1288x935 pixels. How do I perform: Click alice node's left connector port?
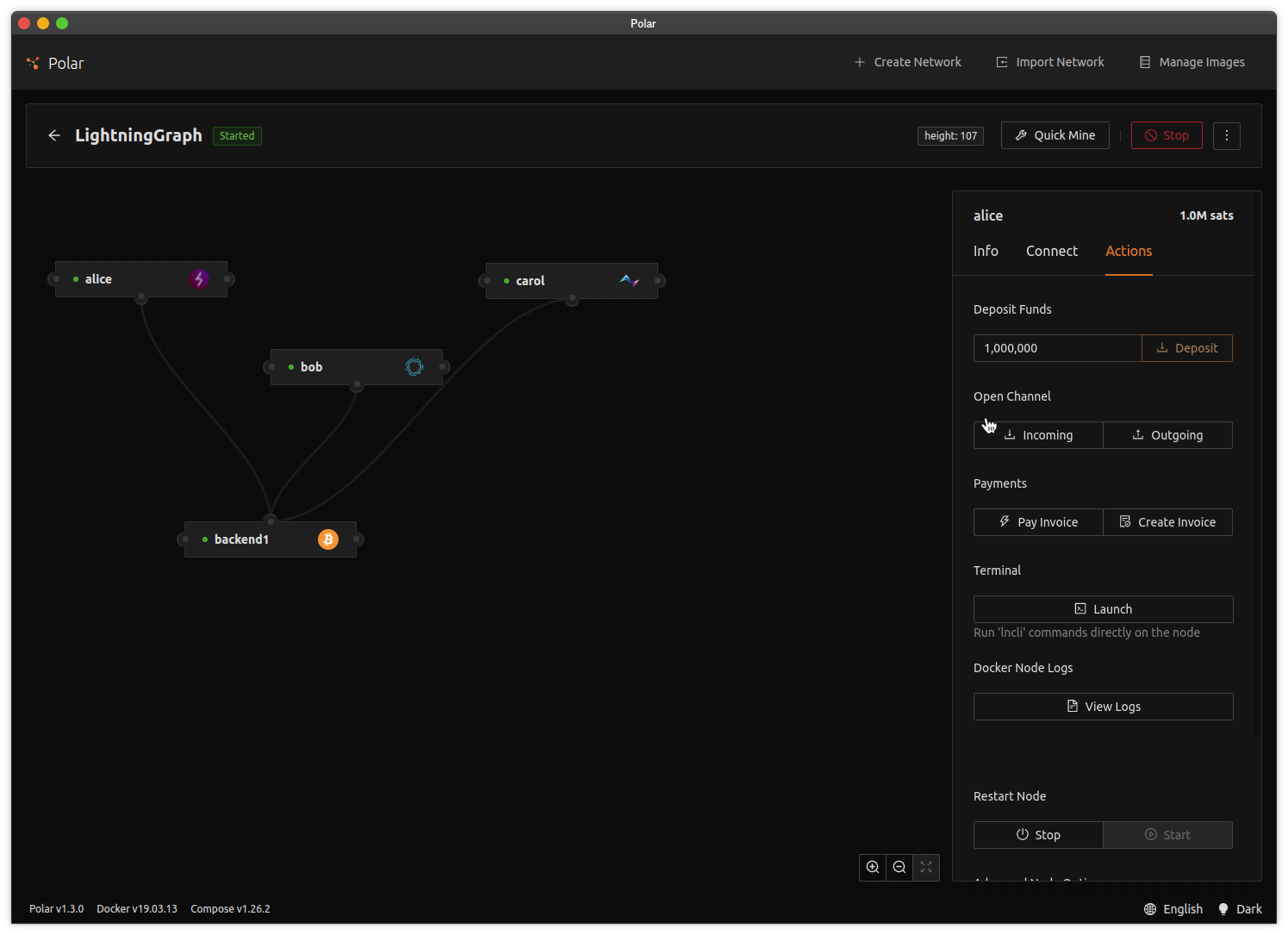click(x=56, y=279)
